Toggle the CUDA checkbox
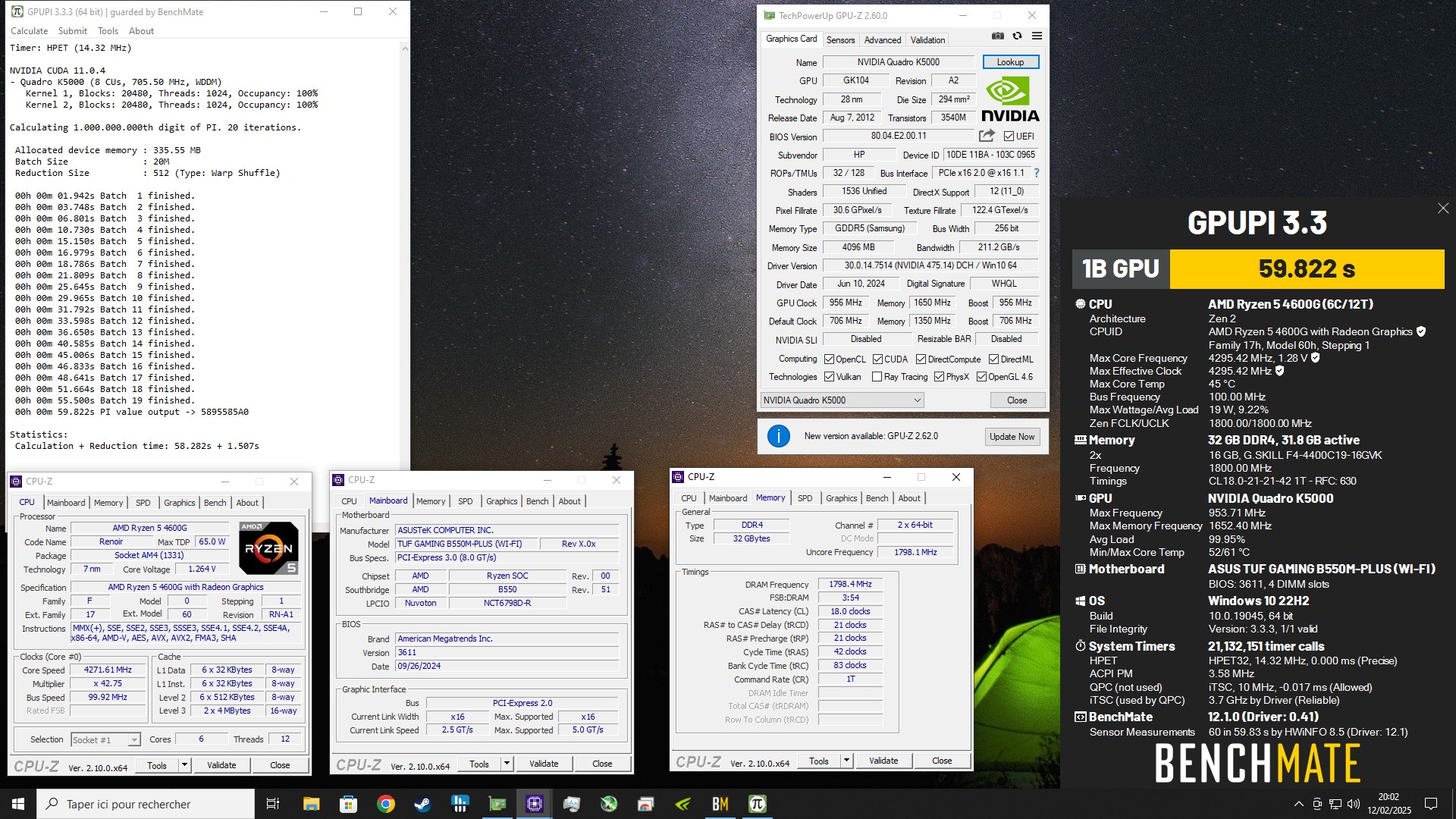1456x819 pixels. pyautogui.click(x=877, y=359)
